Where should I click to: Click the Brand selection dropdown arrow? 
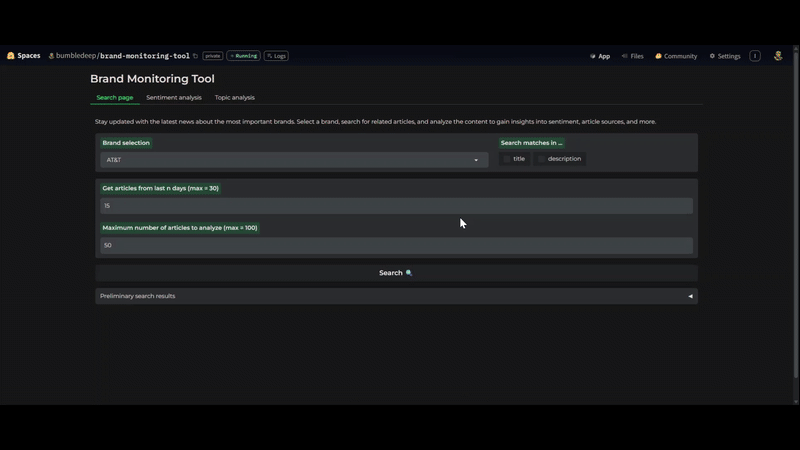pyautogui.click(x=476, y=160)
